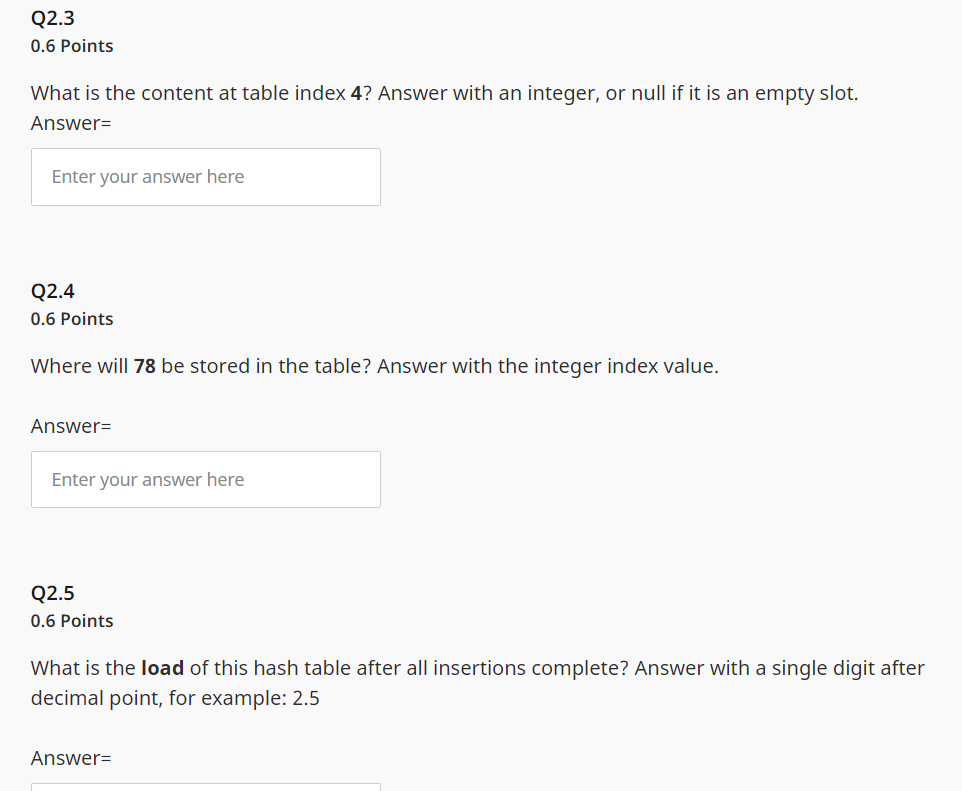Click the 'Answer=' label above Q2.3's input

[x=70, y=122]
